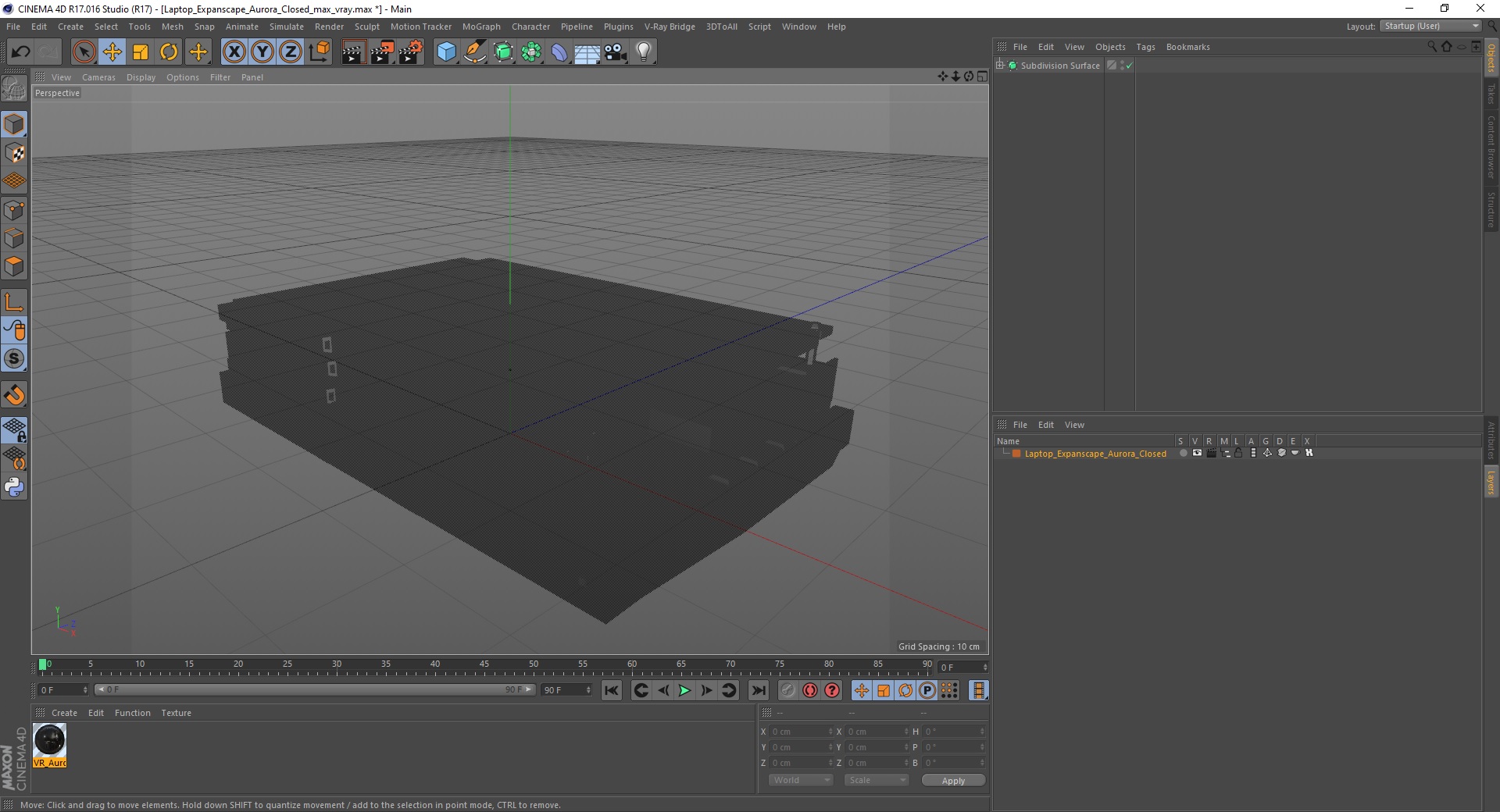Viewport: 1500px width, 812px height.
Task: Open the deformer objects icon
Action: (x=559, y=52)
